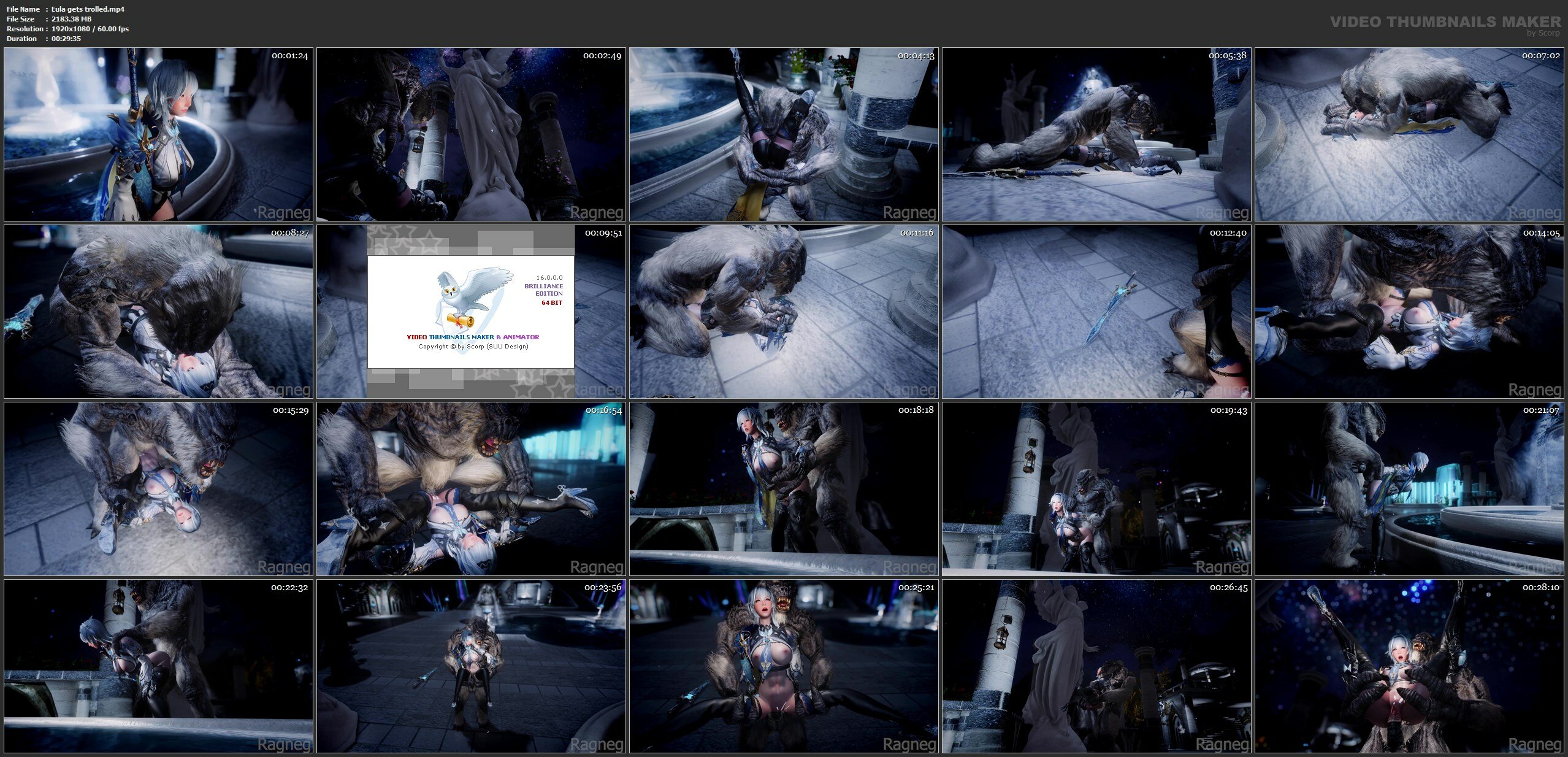Open the frame timestamped 00:07:02
Screen dimensions: 1568x757
1409,134
